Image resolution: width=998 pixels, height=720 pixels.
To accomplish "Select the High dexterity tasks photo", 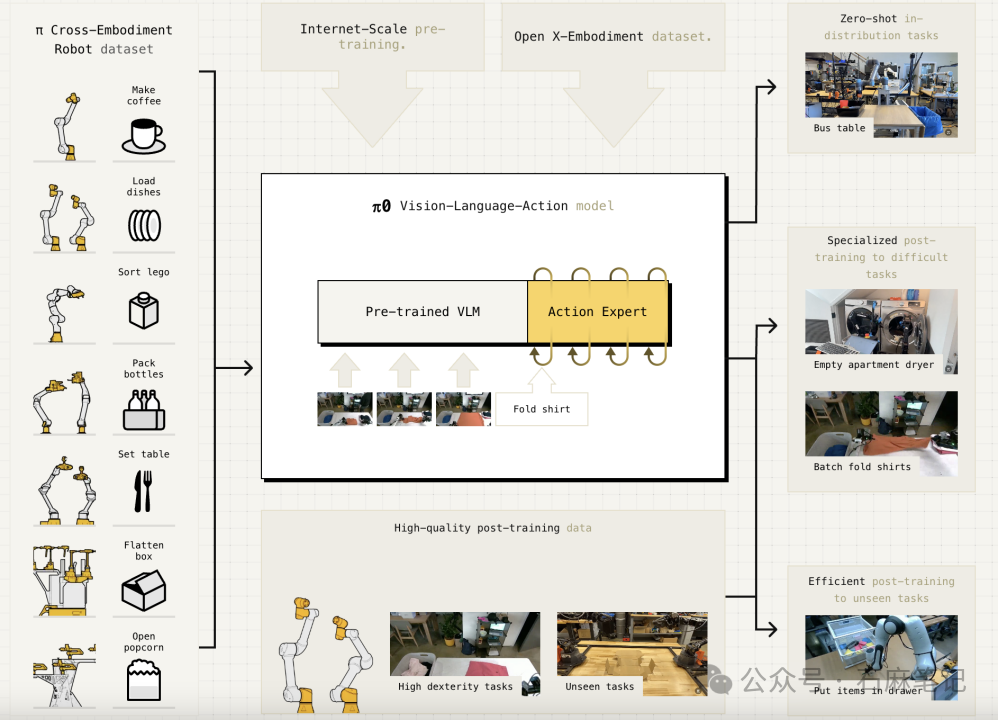I will click(x=465, y=654).
